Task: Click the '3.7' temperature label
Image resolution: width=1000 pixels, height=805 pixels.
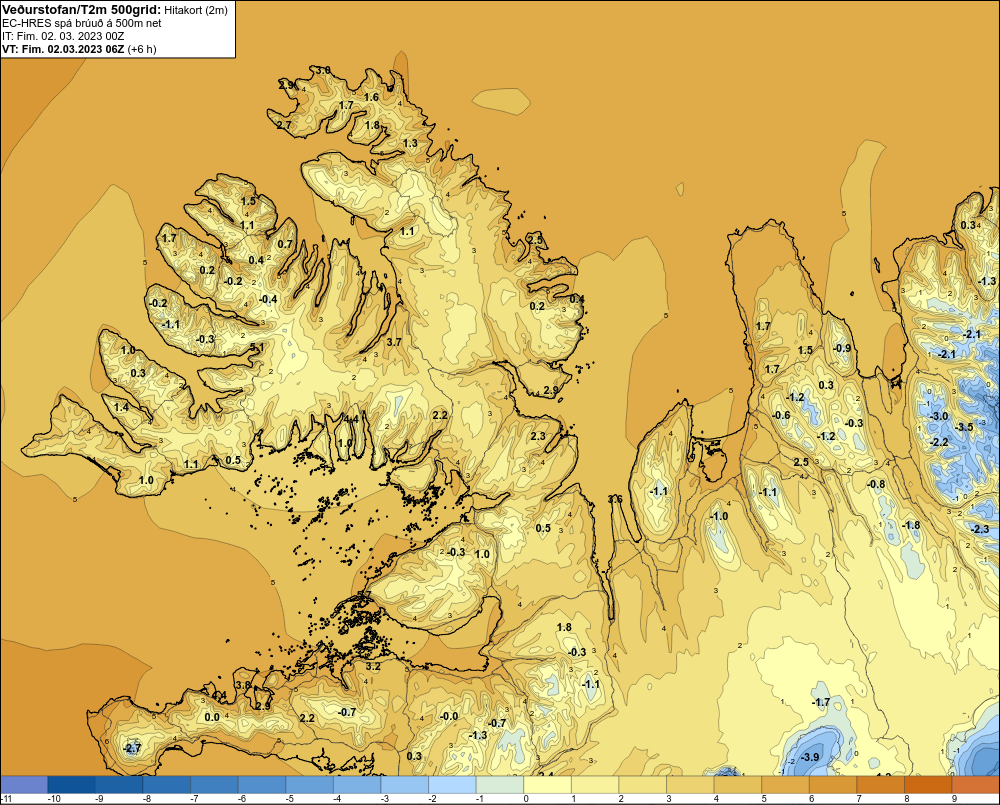Action: point(394,342)
